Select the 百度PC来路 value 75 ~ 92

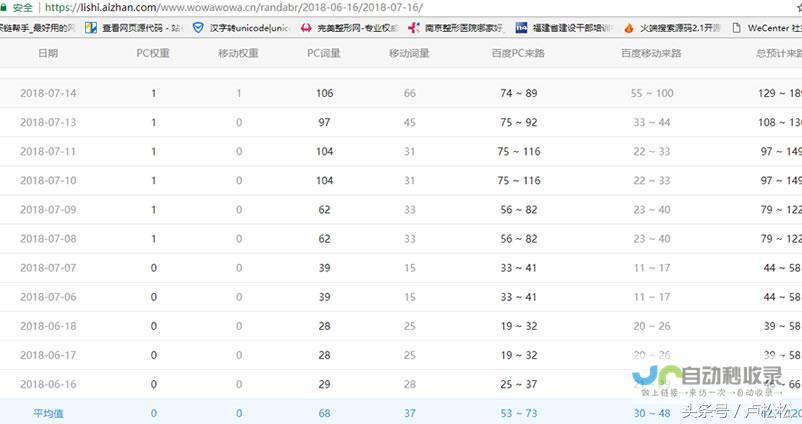click(x=519, y=122)
